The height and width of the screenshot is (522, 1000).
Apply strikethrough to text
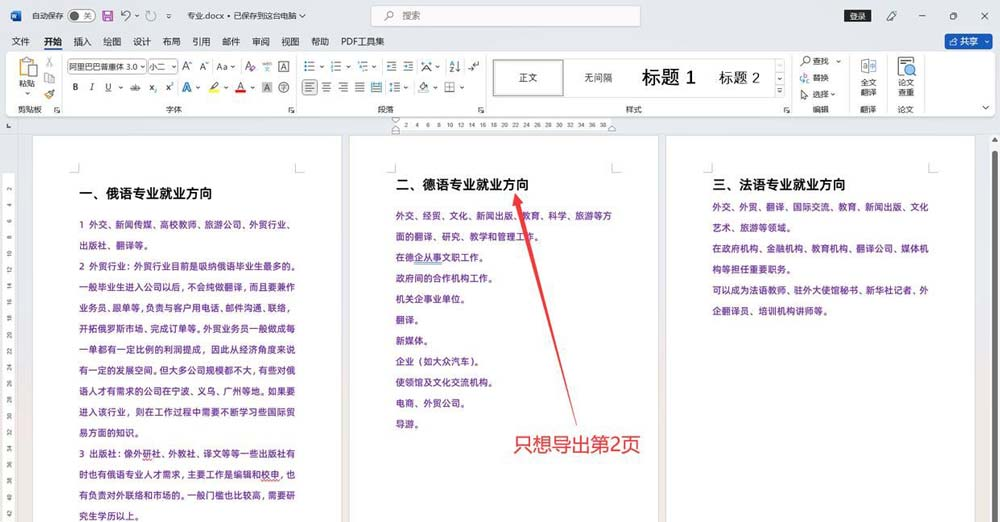(135, 87)
